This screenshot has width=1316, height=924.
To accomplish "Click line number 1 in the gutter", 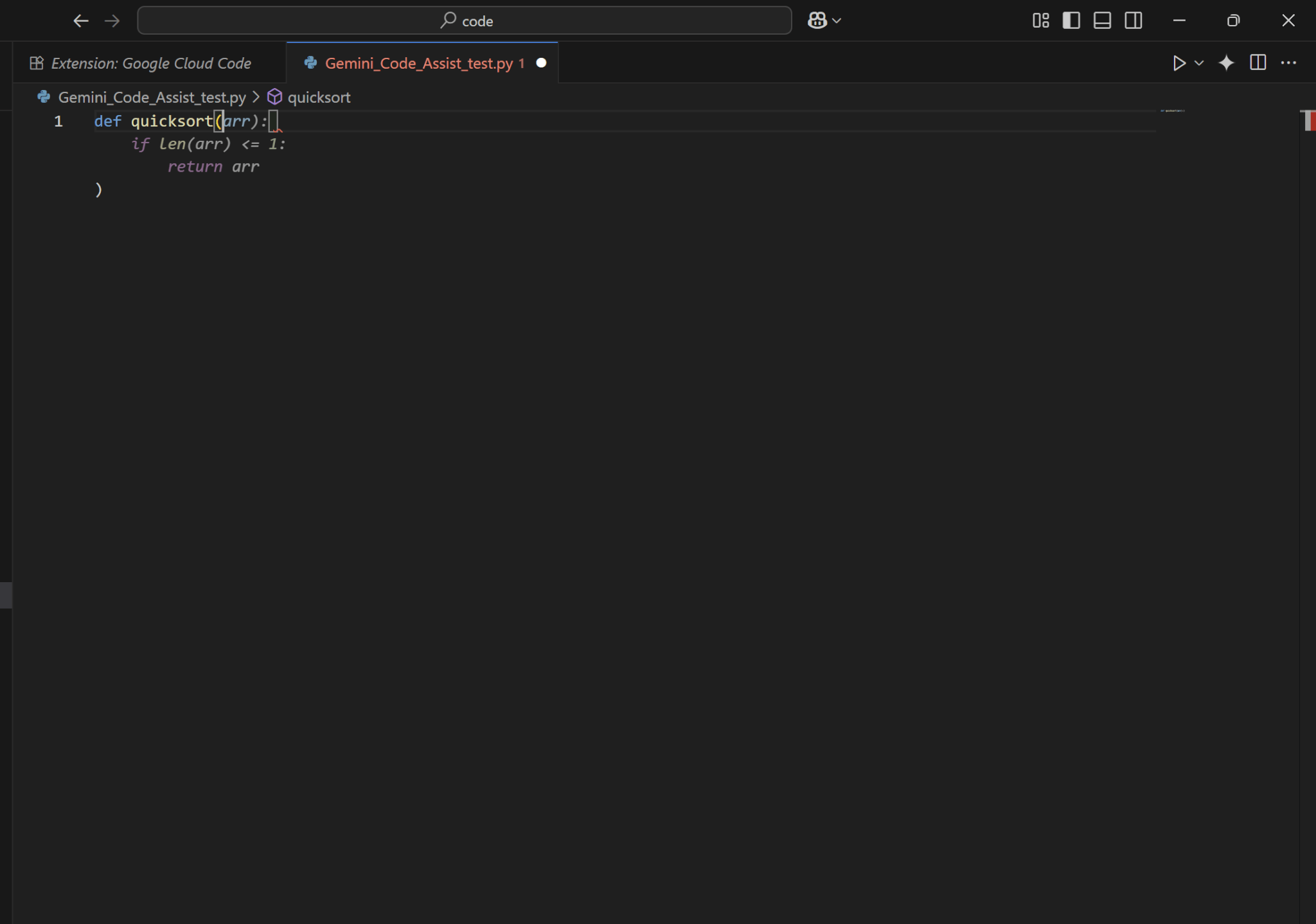I will pyautogui.click(x=58, y=121).
